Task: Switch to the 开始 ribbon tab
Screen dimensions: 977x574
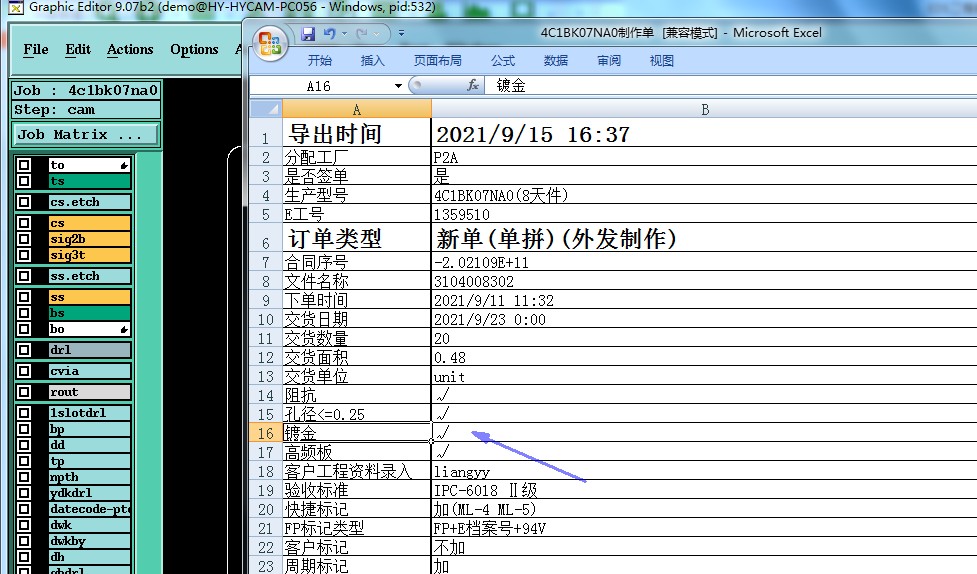Action: [x=320, y=60]
